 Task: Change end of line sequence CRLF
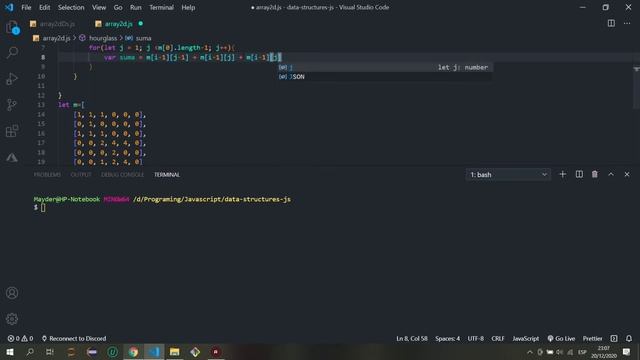(x=498, y=338)
